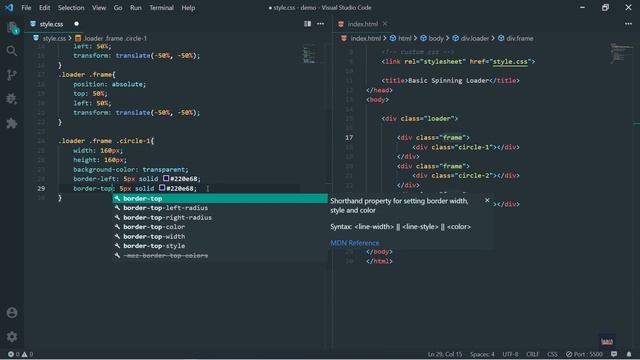Click the notifications bell in status bar
Image resolution: width=640 pixels, height=360 pixels.
pyautogui.click(x=629, y=354)
